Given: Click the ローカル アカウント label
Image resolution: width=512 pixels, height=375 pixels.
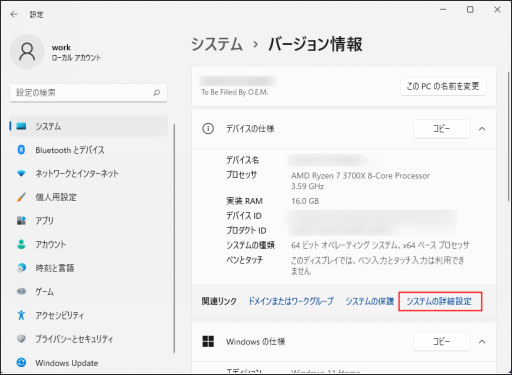Looking at the screenshot, I should (76, 58).
